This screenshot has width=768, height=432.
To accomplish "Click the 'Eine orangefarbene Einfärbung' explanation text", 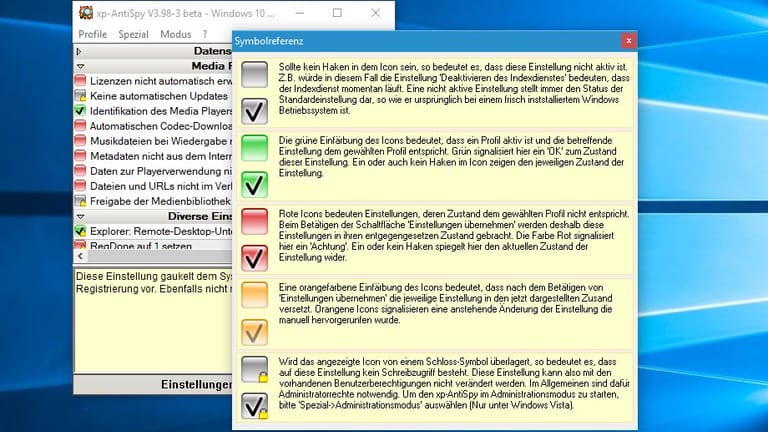I will pyautogui.click(x=445, y=304).
